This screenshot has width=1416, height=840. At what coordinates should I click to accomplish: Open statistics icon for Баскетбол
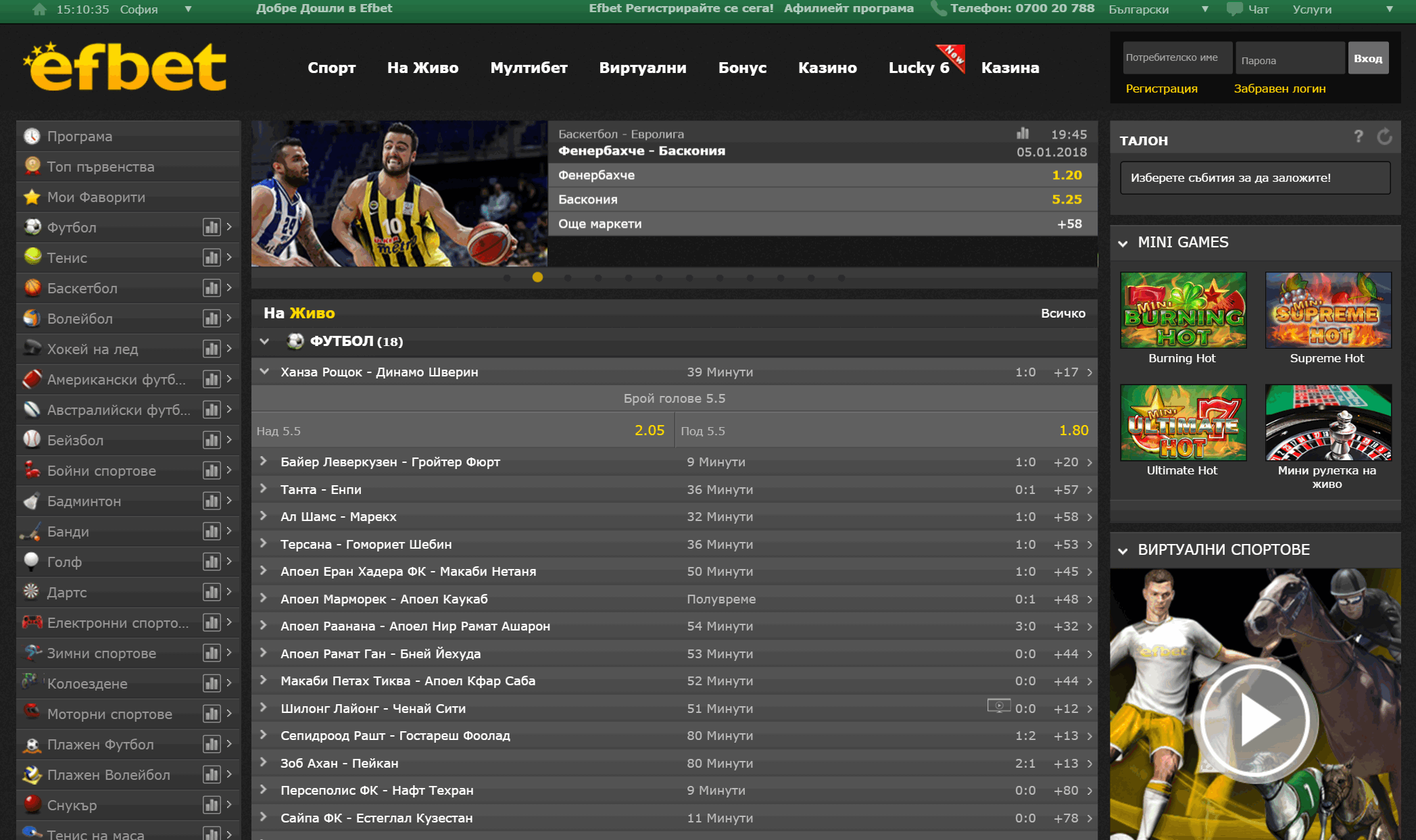212,289
